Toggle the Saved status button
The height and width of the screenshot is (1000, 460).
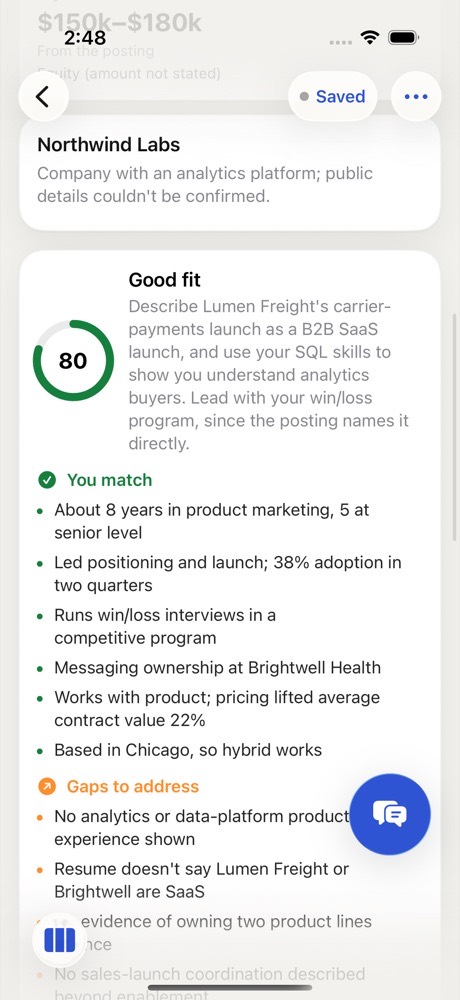click(332, 96)
